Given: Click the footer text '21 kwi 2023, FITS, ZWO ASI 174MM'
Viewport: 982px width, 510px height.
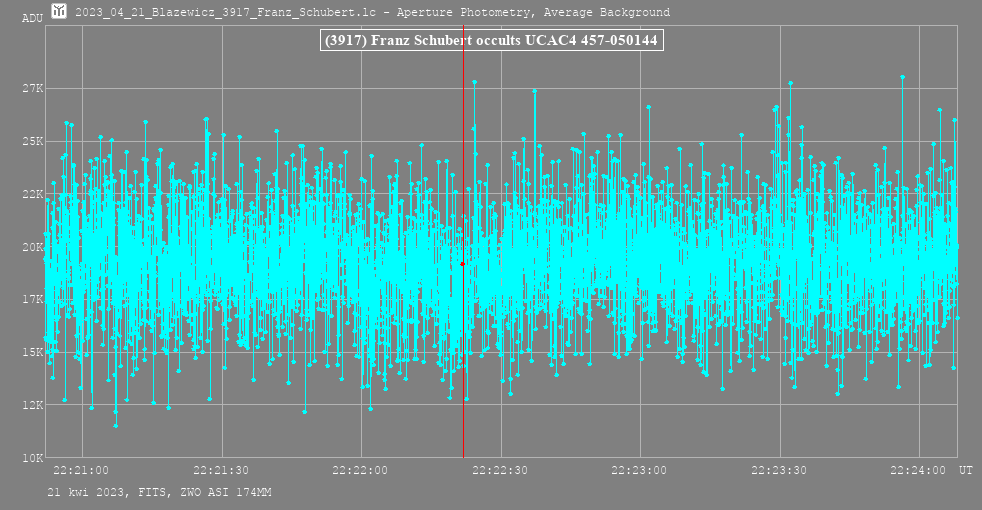Looking at the screenshot, I should [x=159, y=492].
